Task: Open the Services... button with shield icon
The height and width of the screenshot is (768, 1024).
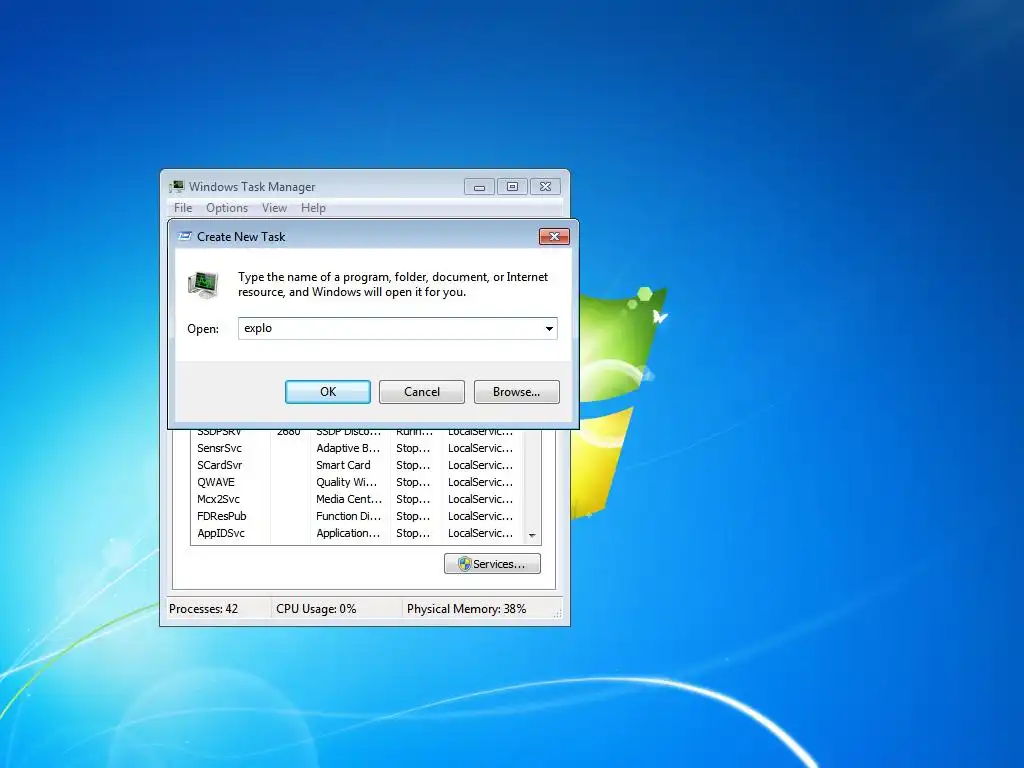Action: [492, 564]
